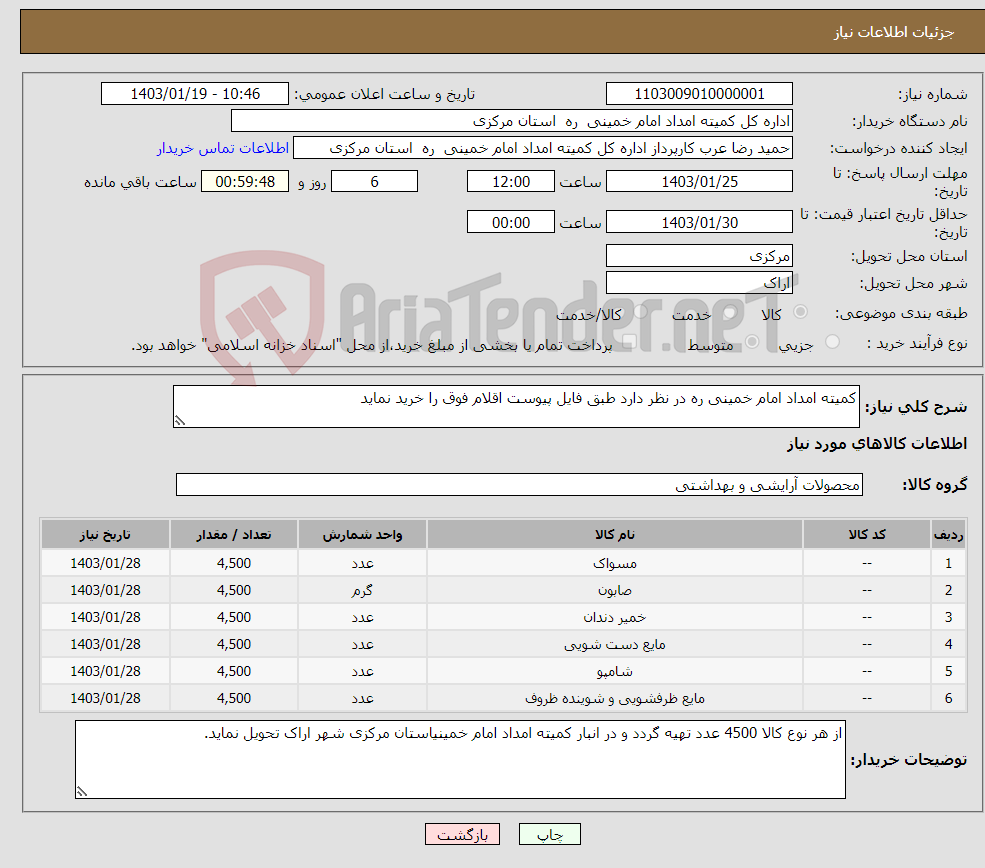Viewport: 985px width, 868px height.
Task: Click the تاریخ نیاز column header
Action: click(x=106, y=534)
